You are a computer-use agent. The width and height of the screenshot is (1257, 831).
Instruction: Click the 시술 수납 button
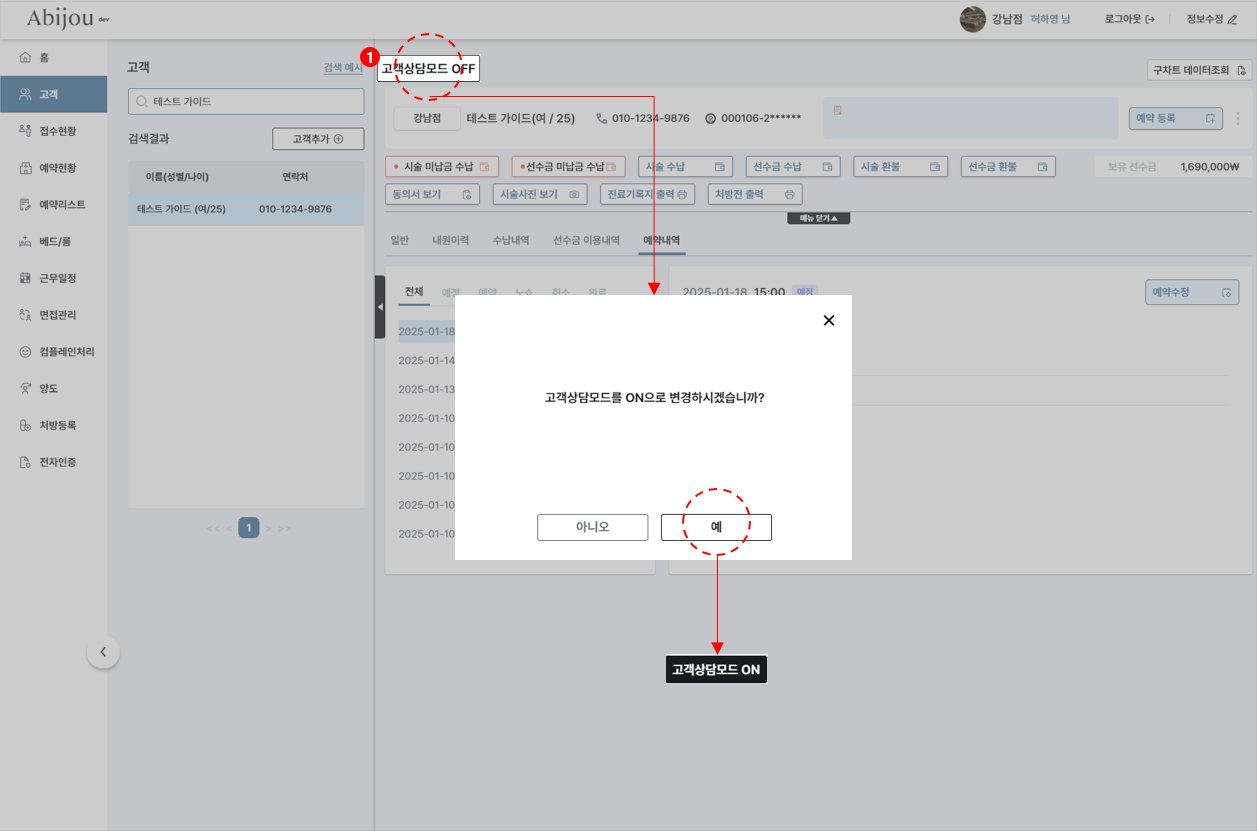[x=686, y=167]
